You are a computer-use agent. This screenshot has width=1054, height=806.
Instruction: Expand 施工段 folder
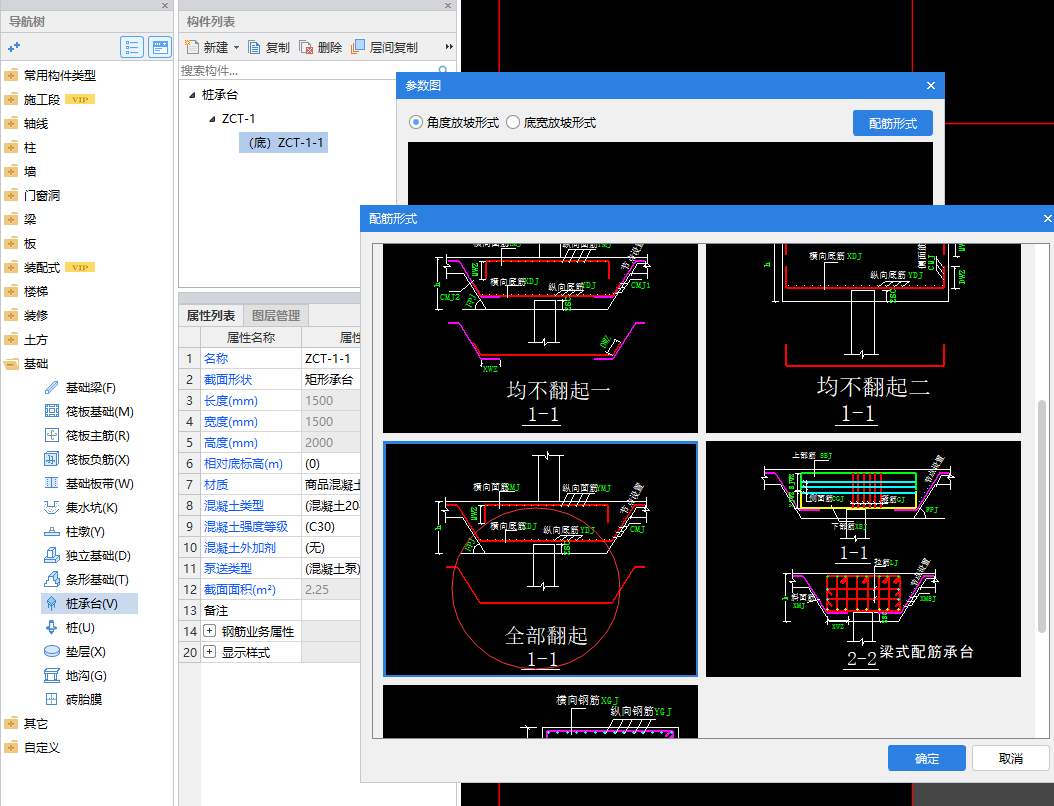(11, 99)
